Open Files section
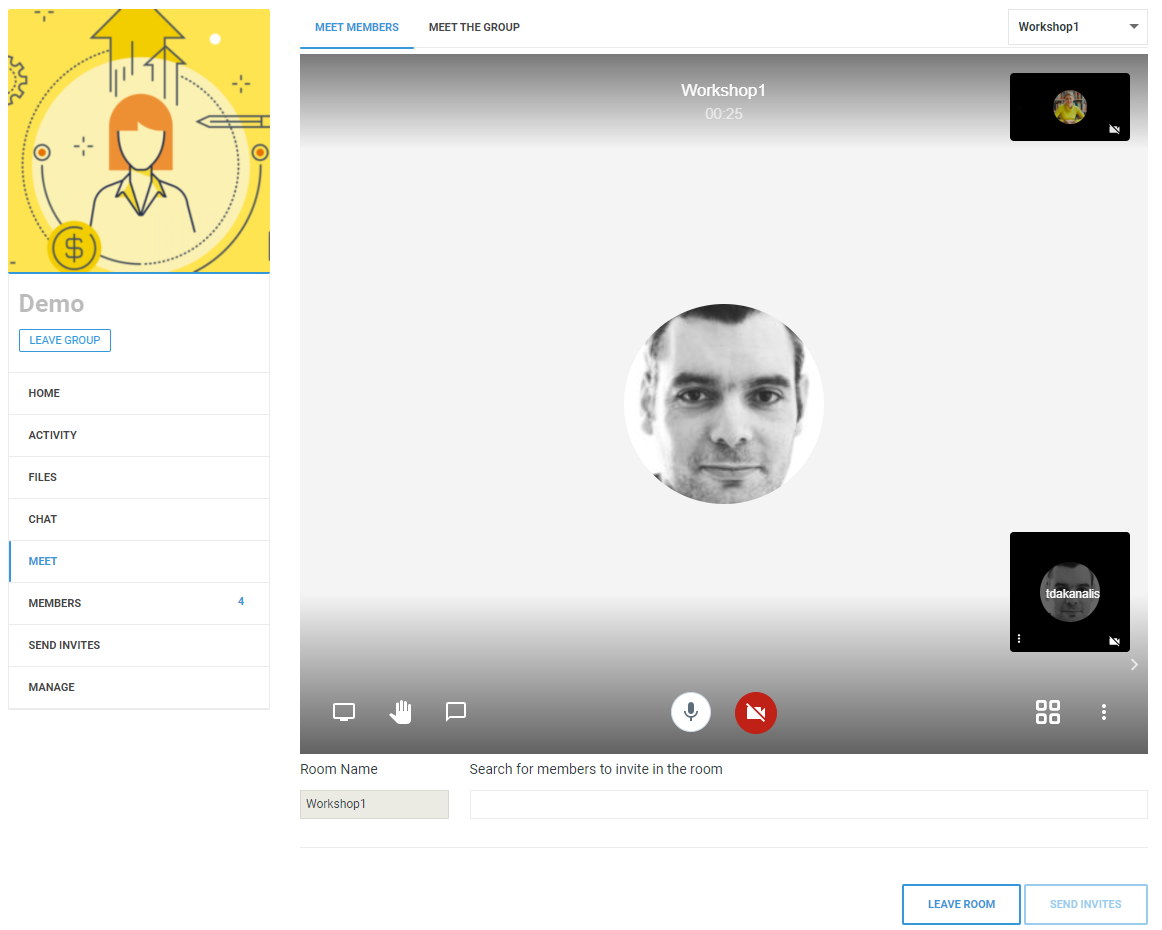The width and height of the screenshot is (1162, 930). (x=139, y=478)
